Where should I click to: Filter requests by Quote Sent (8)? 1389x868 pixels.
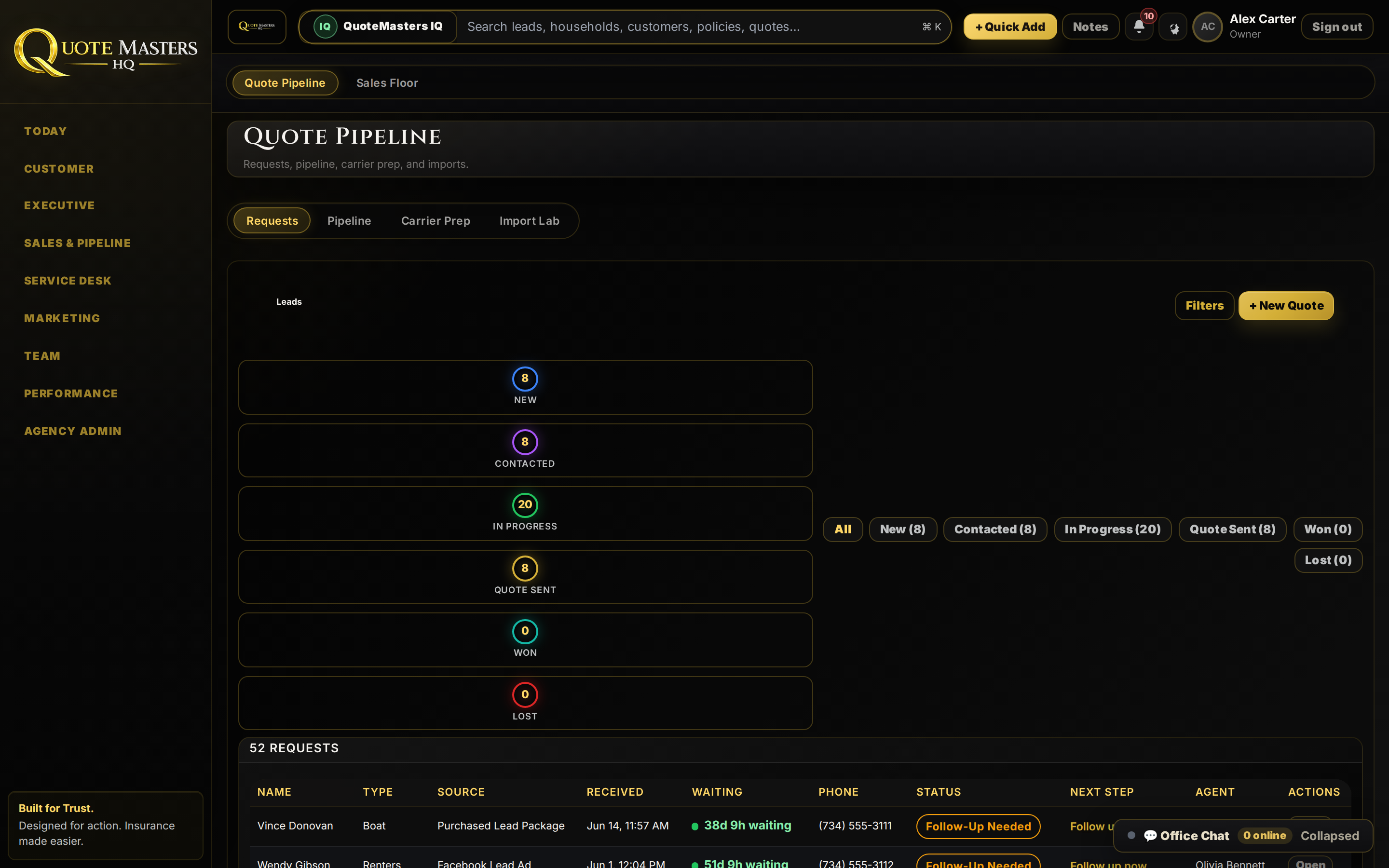click(1232, 529)
